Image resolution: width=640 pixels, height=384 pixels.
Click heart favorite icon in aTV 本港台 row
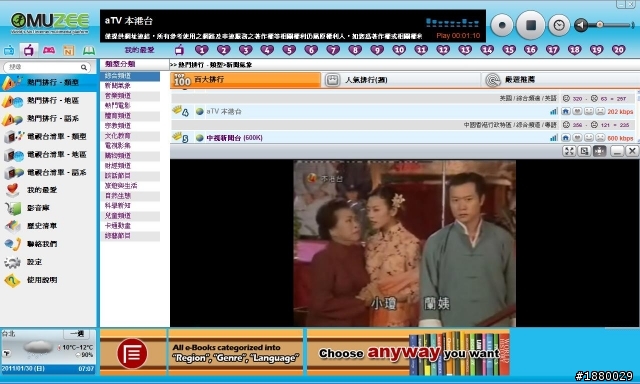pos(577,111)
